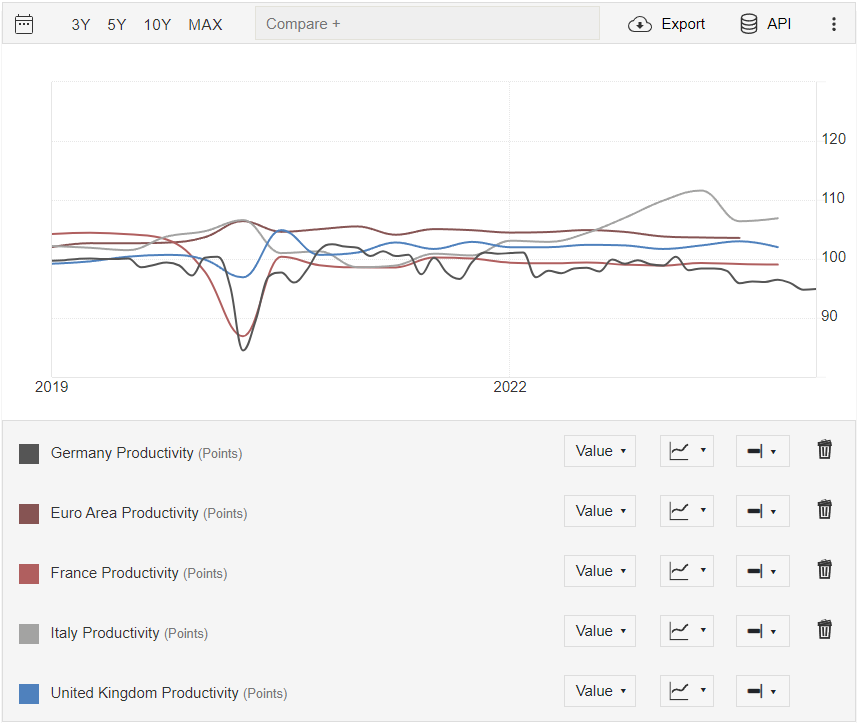This screenshot has height=723, width=858.
Task: Delete the Euro Area Productivity series
Action: [x=825, y=510]
